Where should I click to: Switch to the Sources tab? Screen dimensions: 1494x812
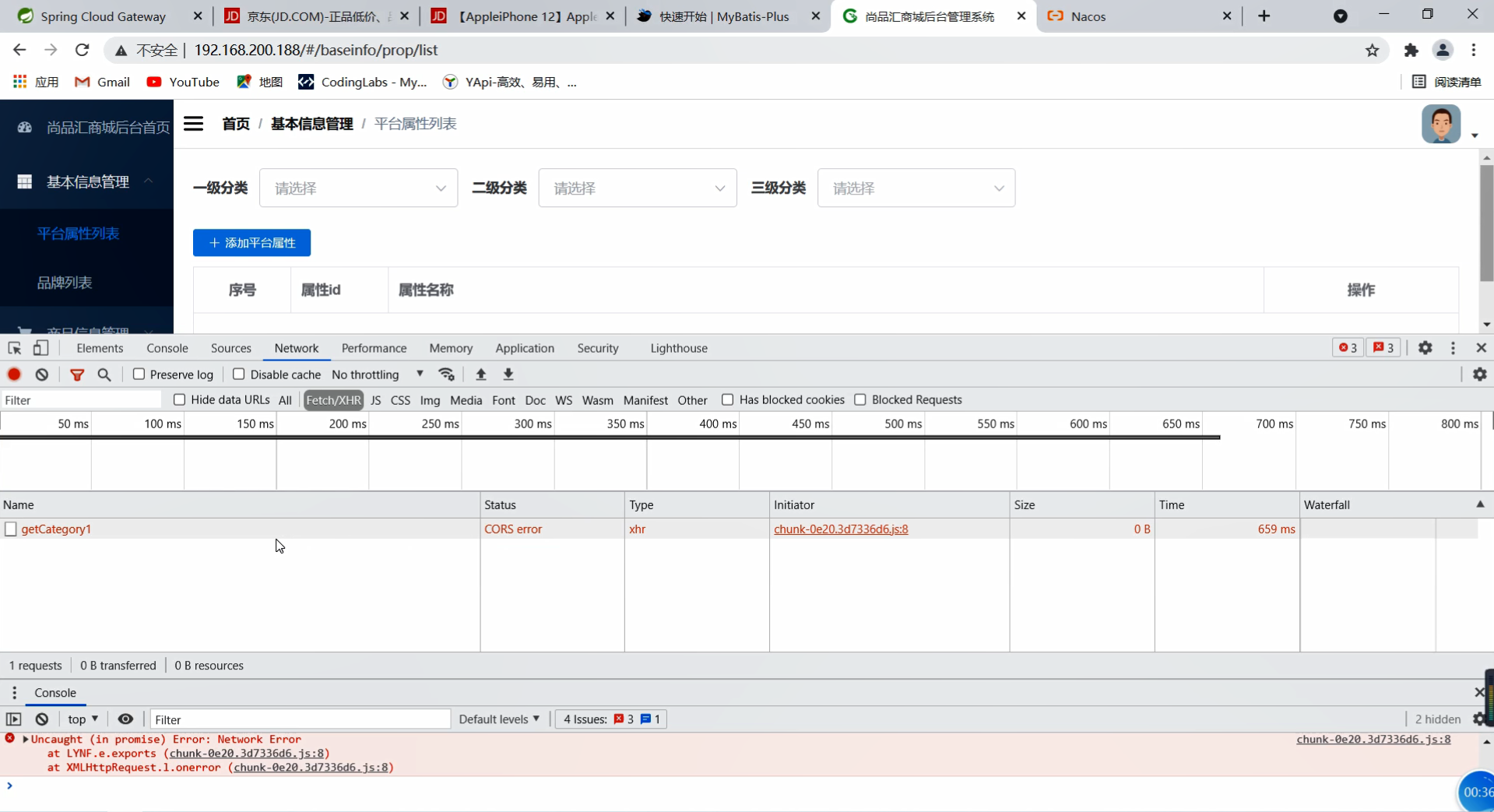pyautogui.click(x=231, y=348)
